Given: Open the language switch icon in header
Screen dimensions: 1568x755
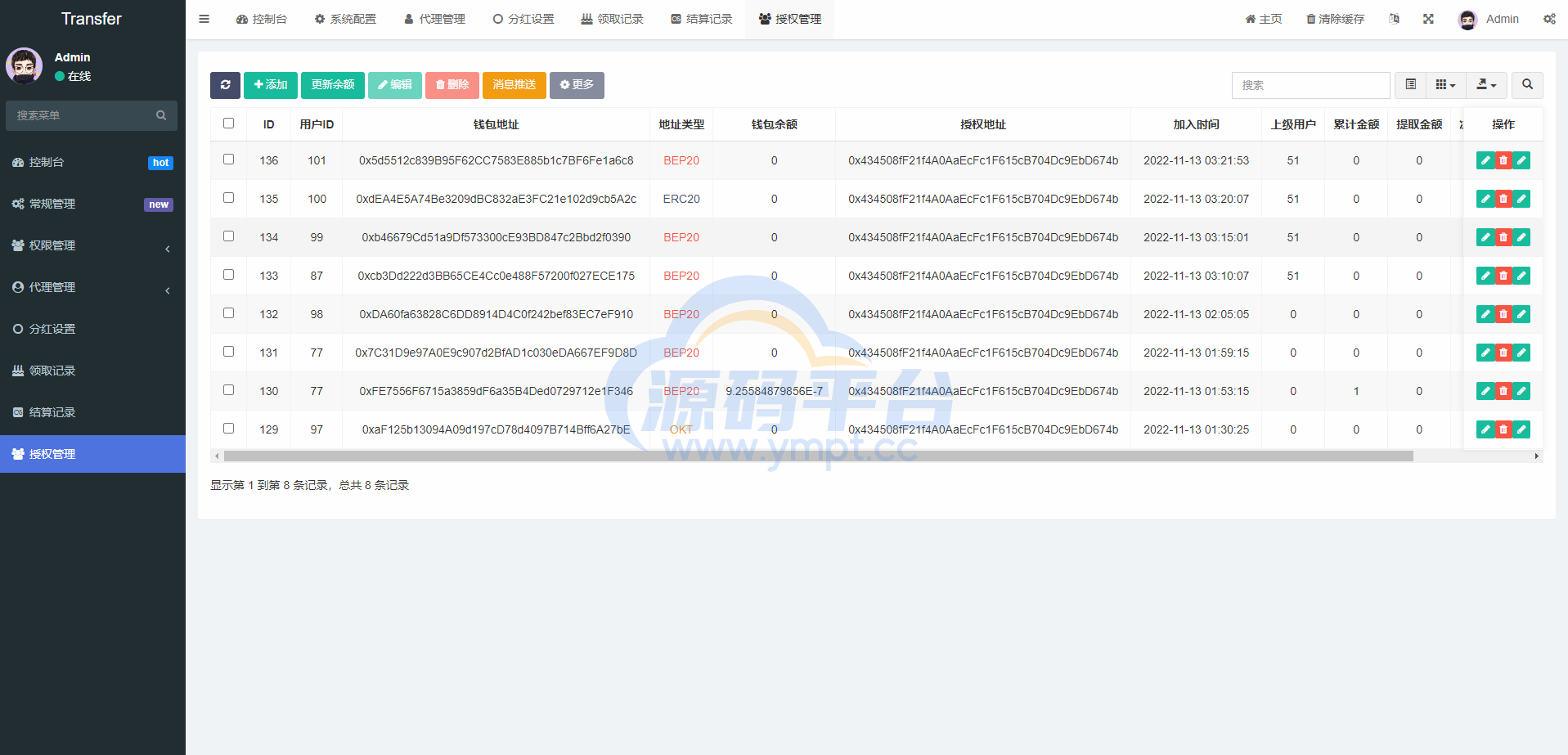Looking at the screenshot, I should tap(1394, 19).
